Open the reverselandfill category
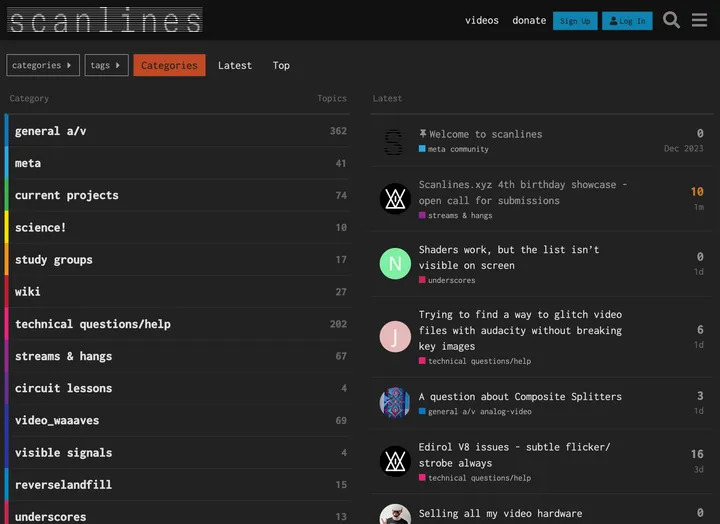This screenshot has height=524, width=720. (x=63, y=485)
